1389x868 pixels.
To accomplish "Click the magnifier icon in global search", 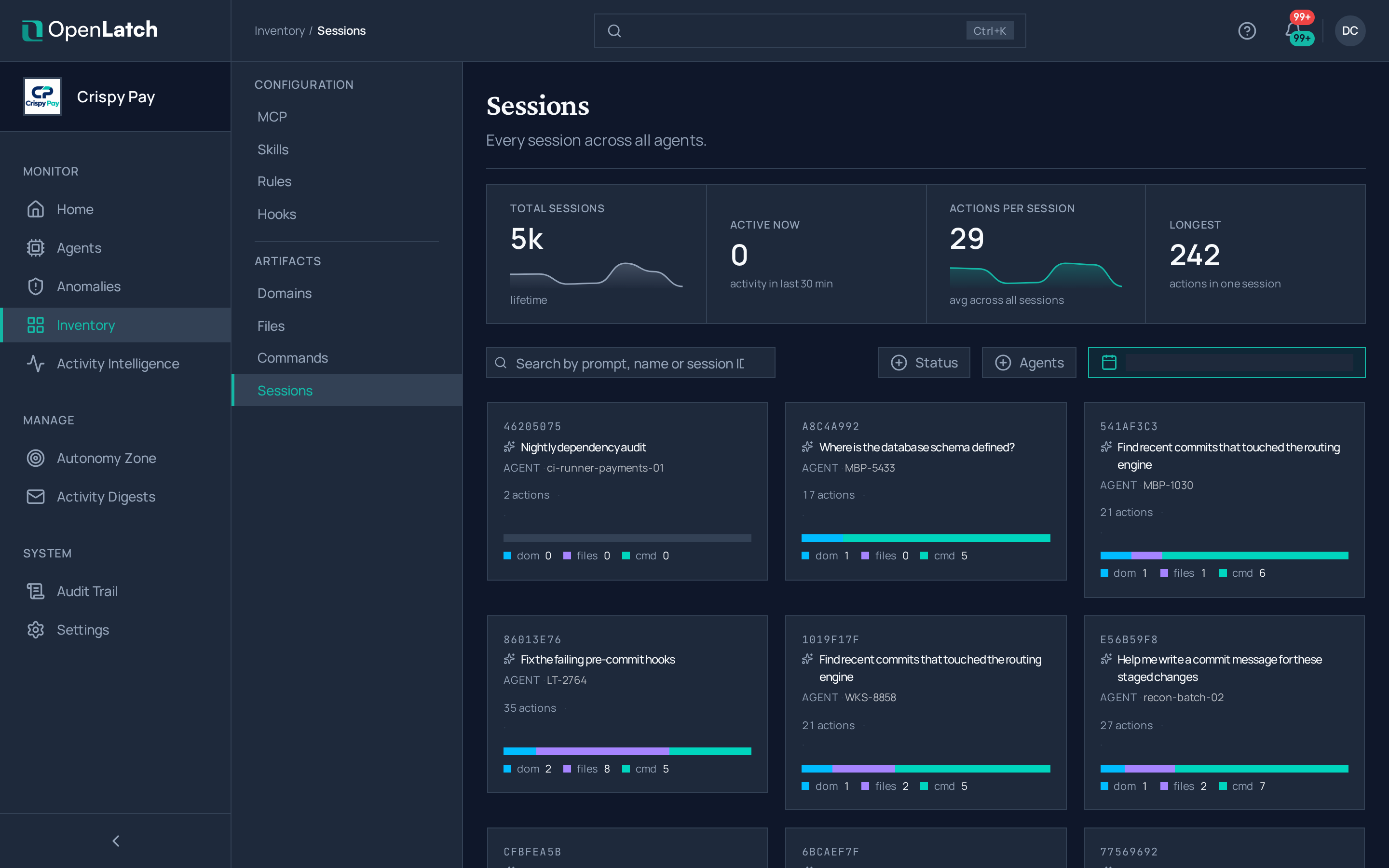I will [614, 31].
